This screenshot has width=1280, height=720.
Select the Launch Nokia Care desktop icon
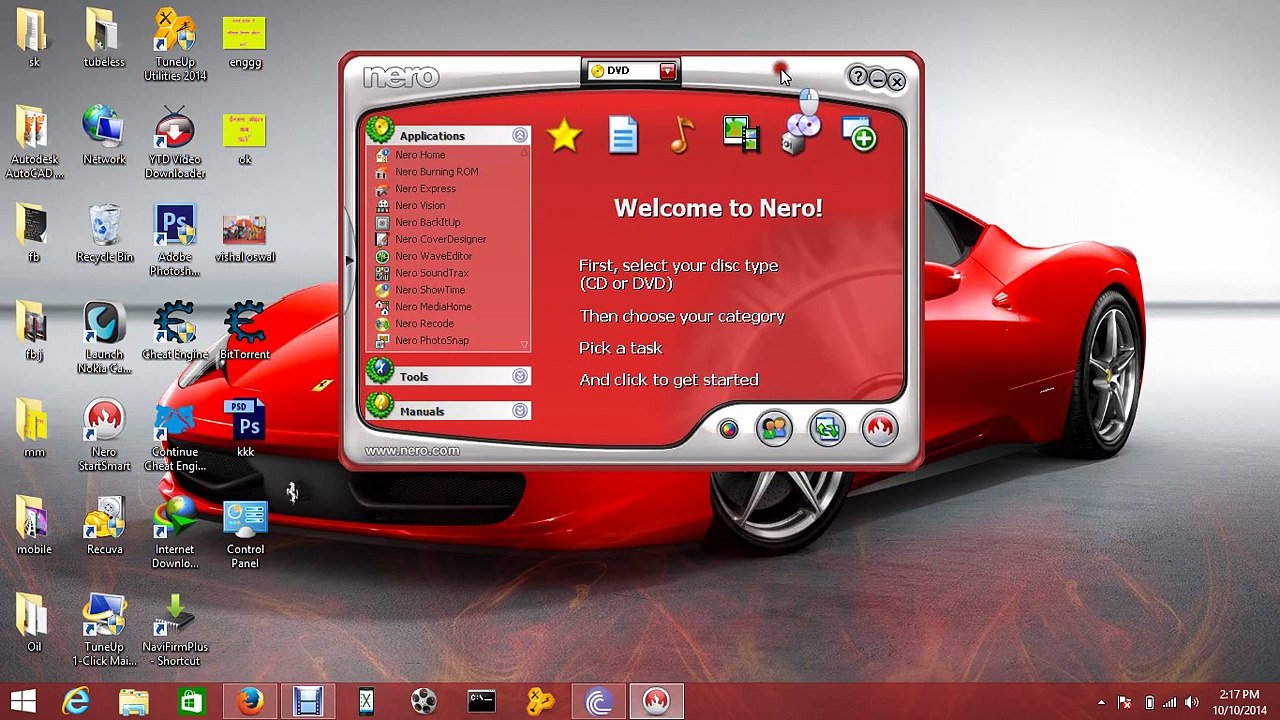[x=104, y=338]
